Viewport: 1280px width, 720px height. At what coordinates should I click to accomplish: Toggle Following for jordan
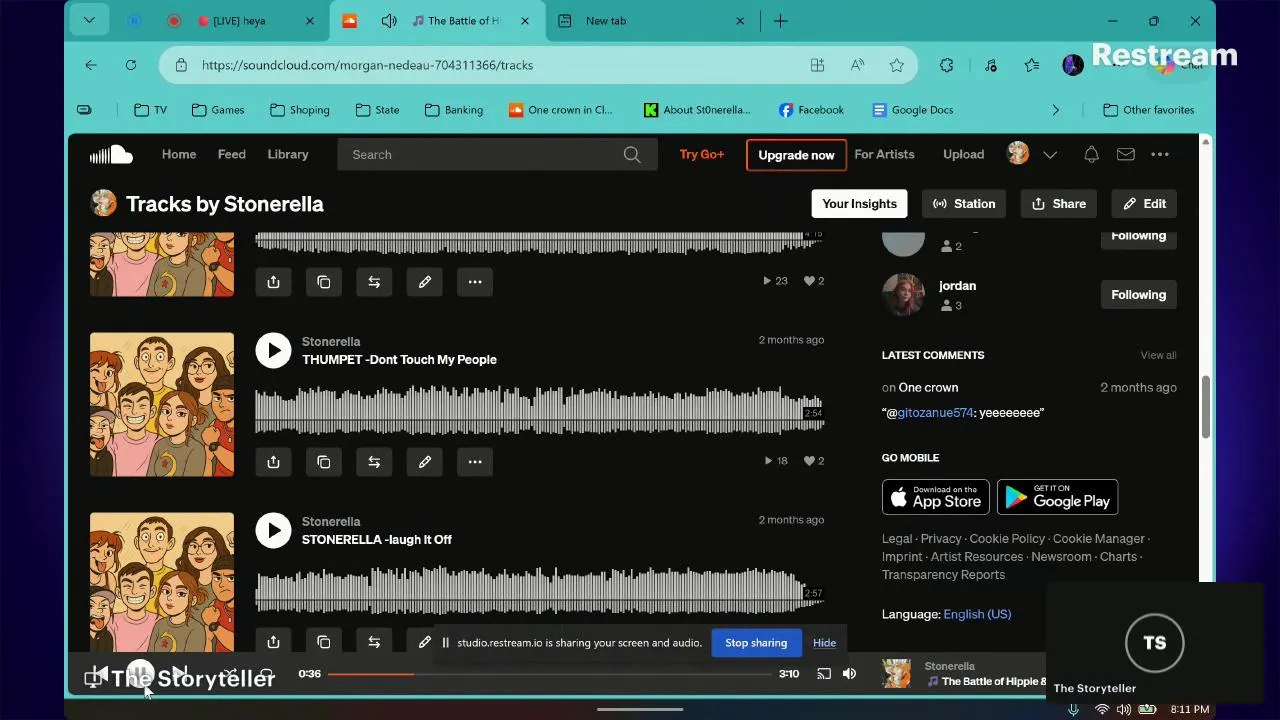point(1138,295)
